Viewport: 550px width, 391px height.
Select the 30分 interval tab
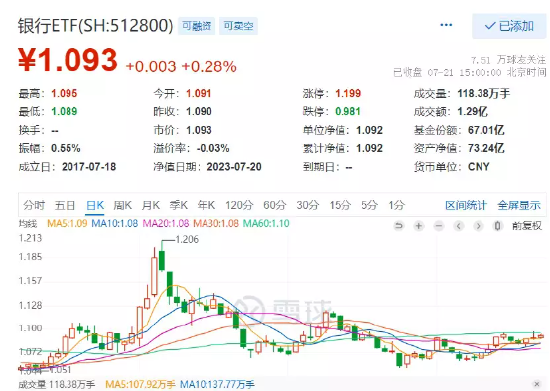point(308,205)
